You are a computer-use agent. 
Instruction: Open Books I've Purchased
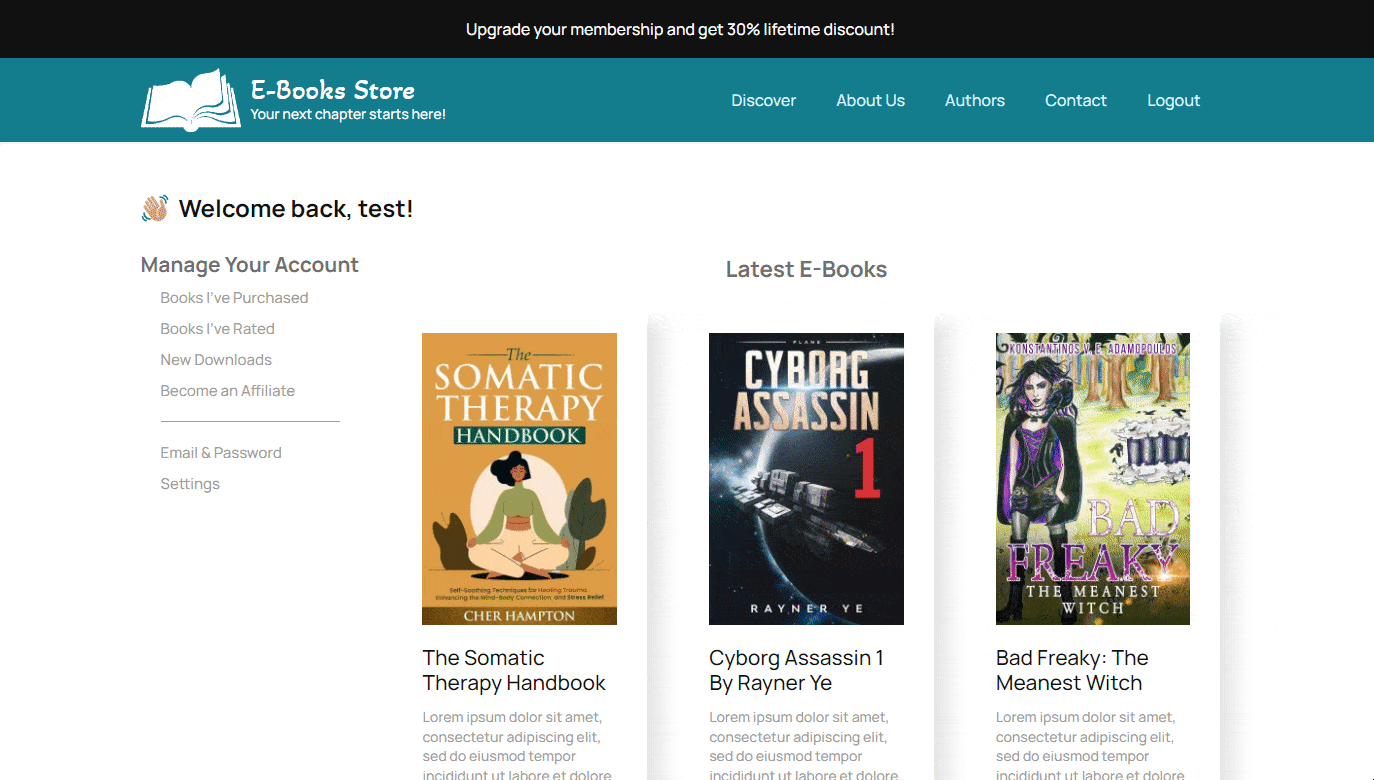tap(234, 298)
